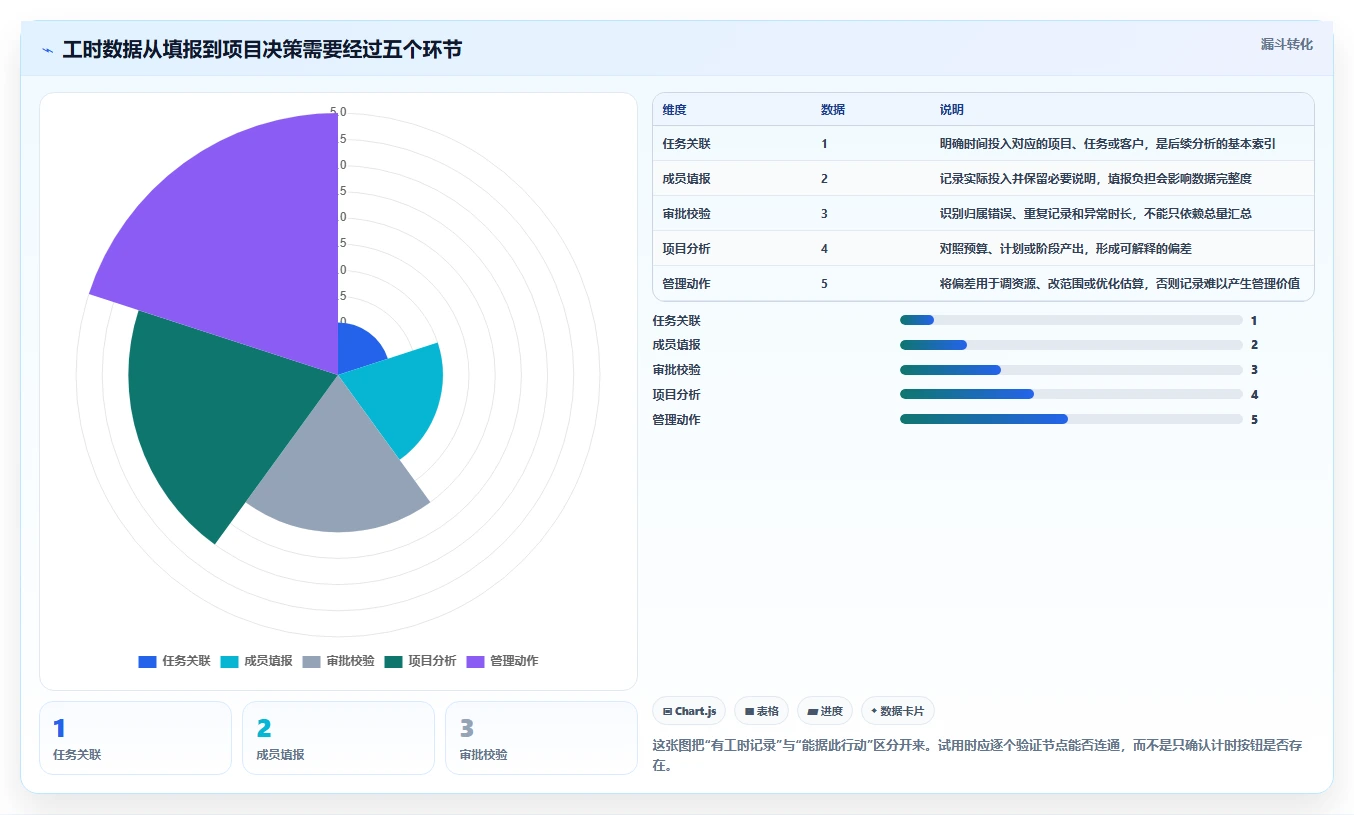Screen dimensions: 1354x815
Task: Toggle 成员填报 legend color swatch
Action: [229, 661]
